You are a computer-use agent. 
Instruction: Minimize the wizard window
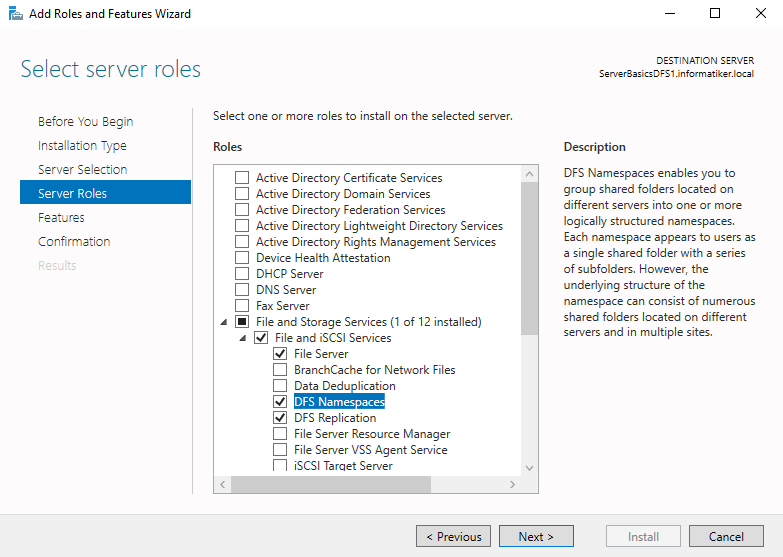tap(670, 13)
